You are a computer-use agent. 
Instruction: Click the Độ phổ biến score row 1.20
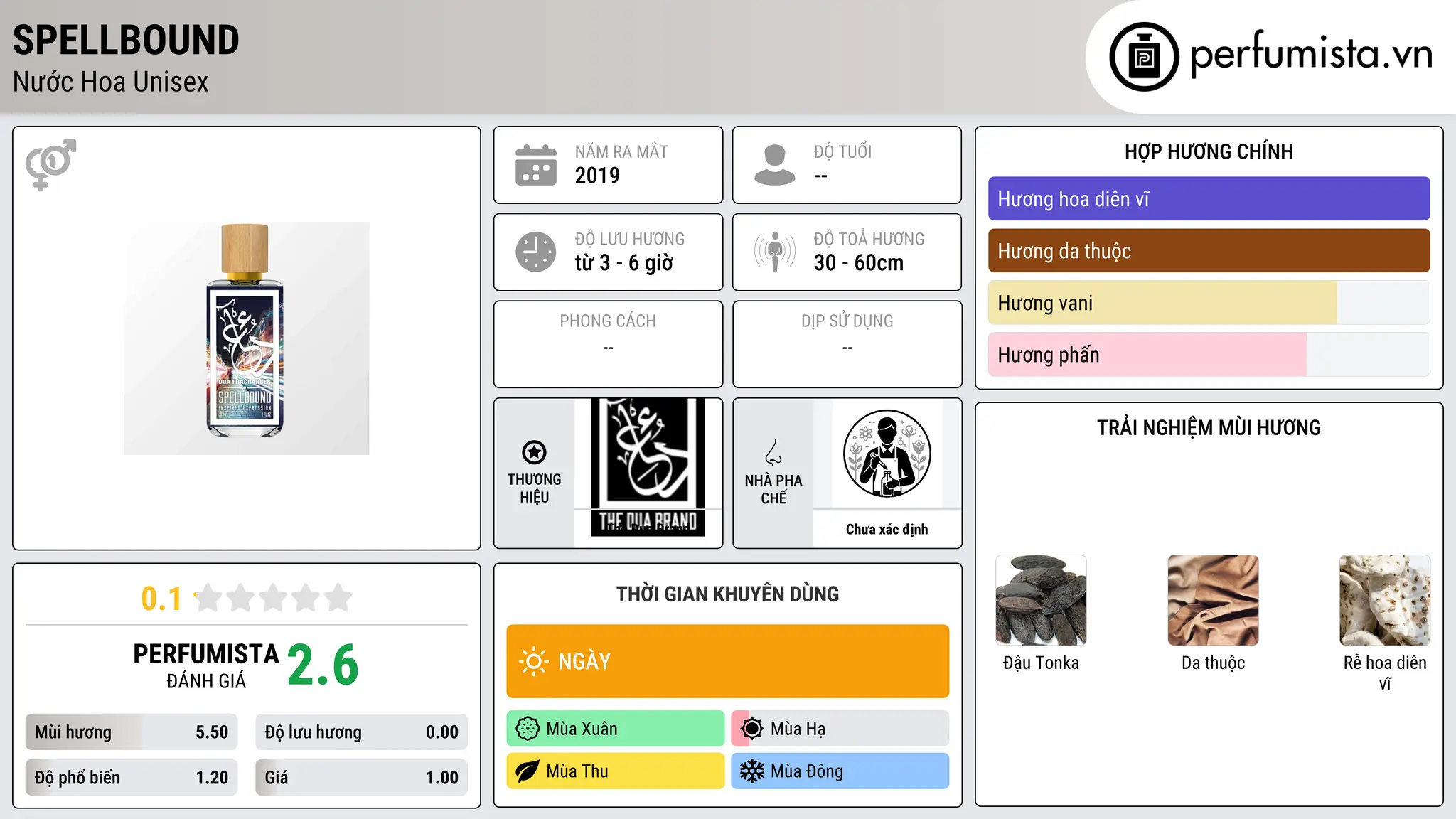(x=132, y=778)
